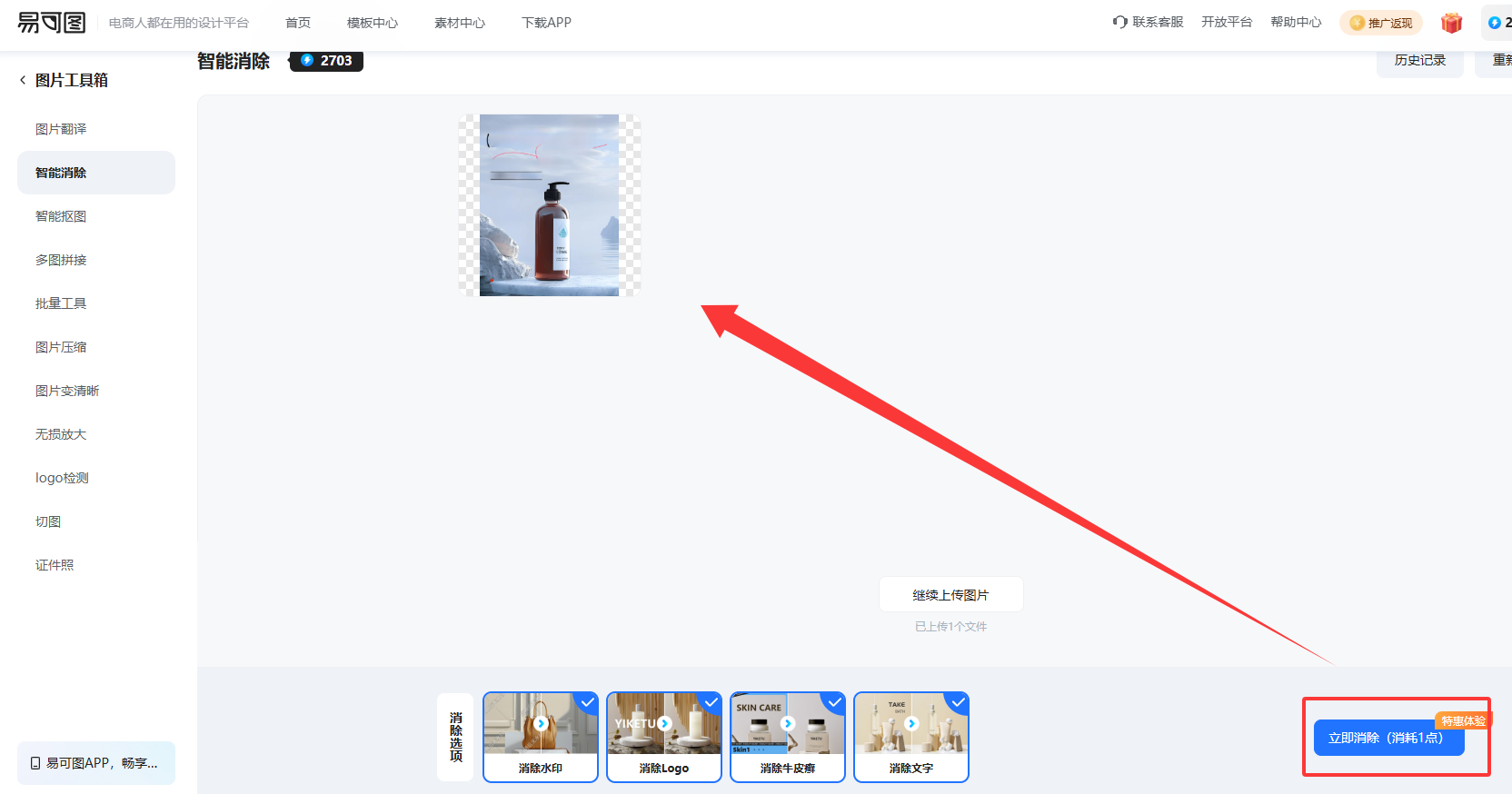The height and width of the screenshot is (794, 1512).
Task: Select 智能抠图 in the sidebar
Action: [61, 216]
